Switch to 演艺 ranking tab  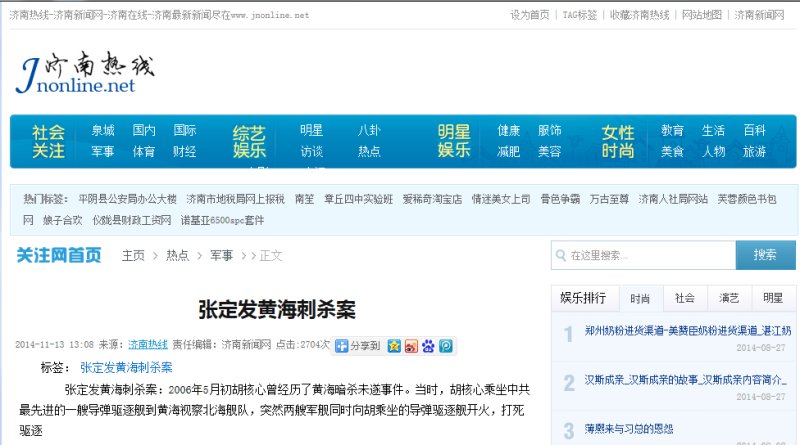729,299
